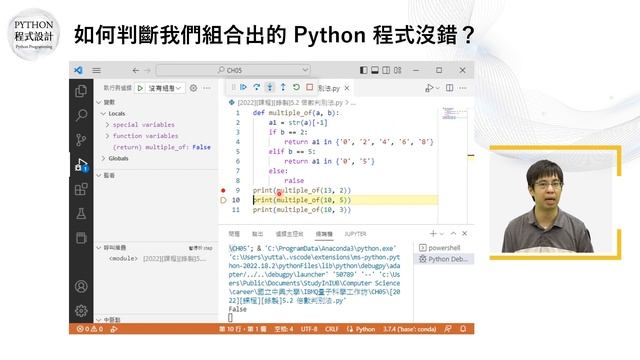Viewport: 640px width, 360px height.
Task: Open launch.json with the gear icon
Action: click(193, 88)
